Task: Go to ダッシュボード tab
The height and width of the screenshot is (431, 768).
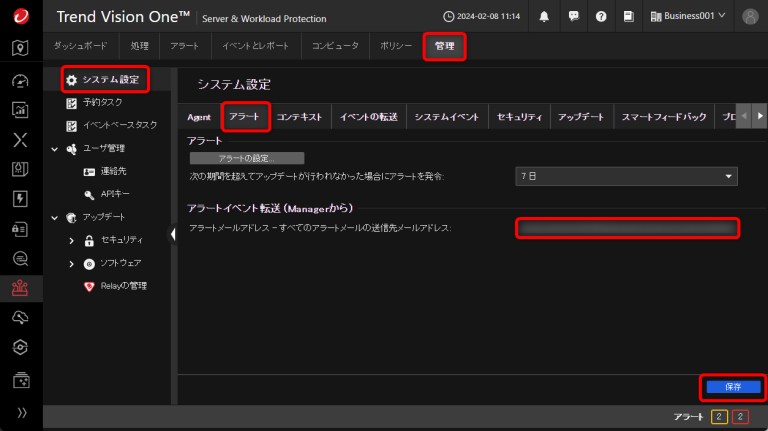Action: [x=81, y=46]
